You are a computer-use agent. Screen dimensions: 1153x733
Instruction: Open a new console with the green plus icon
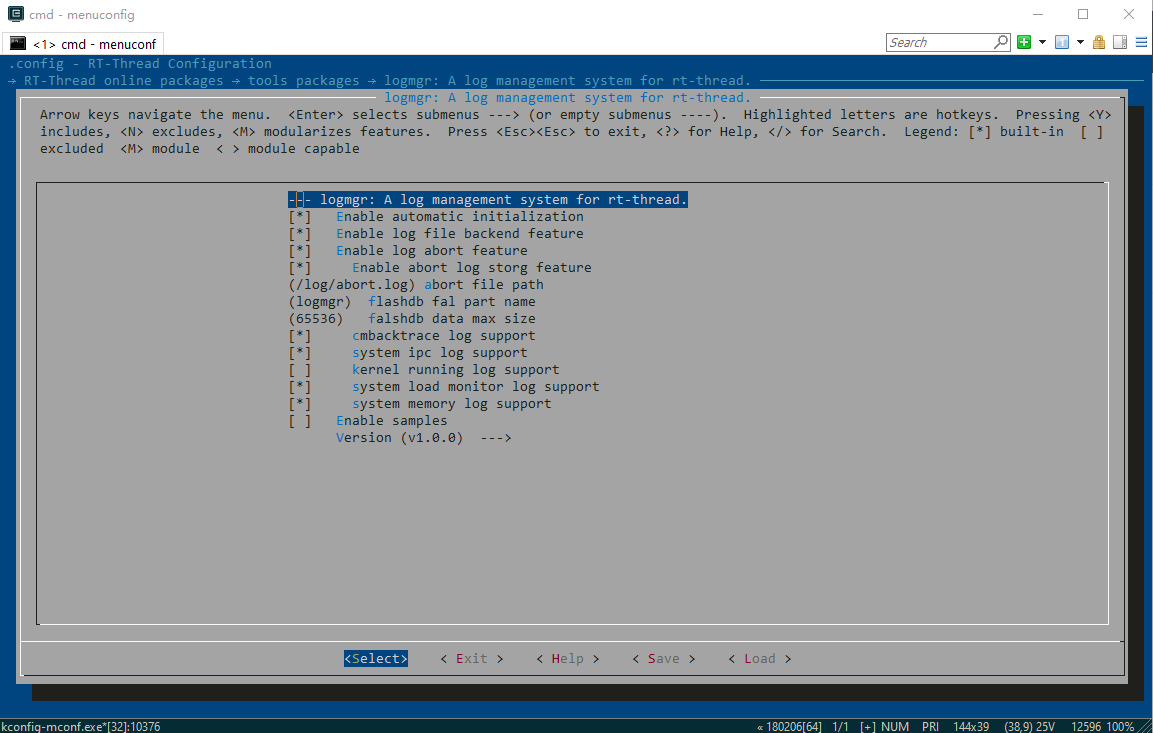point(1023,42)
